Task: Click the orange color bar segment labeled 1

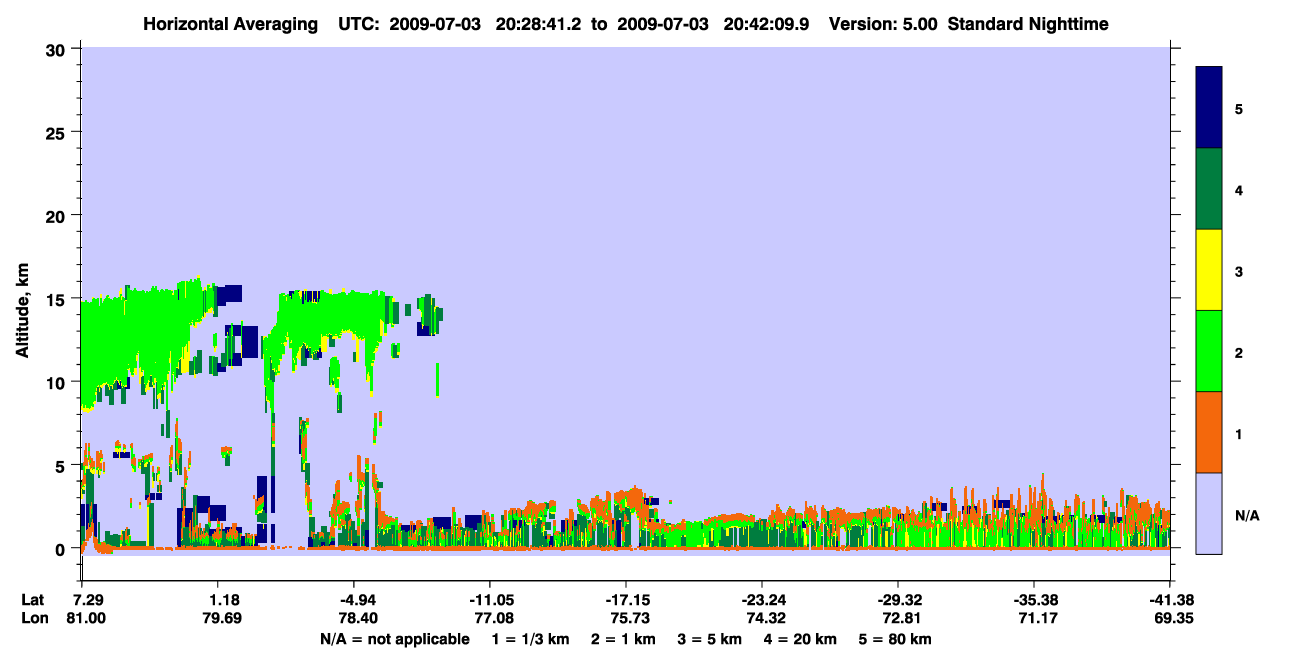Action: click(1209, 432)
